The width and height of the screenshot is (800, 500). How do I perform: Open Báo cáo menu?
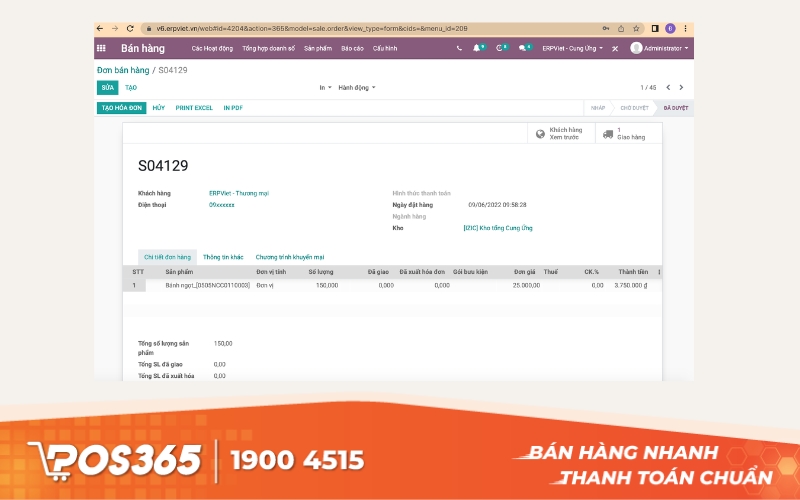pos(352,48)
